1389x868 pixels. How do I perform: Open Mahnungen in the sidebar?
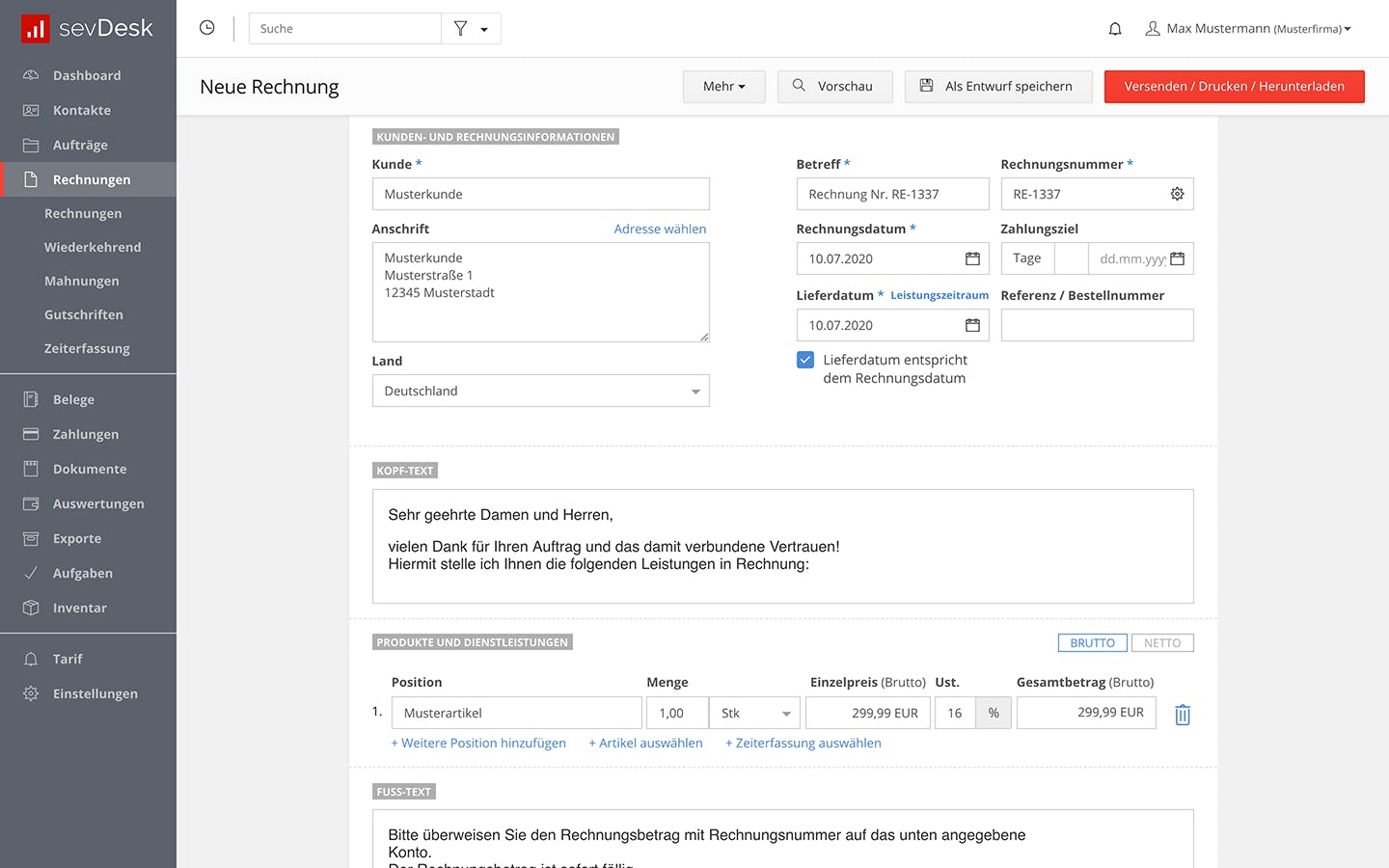point(82,281)
